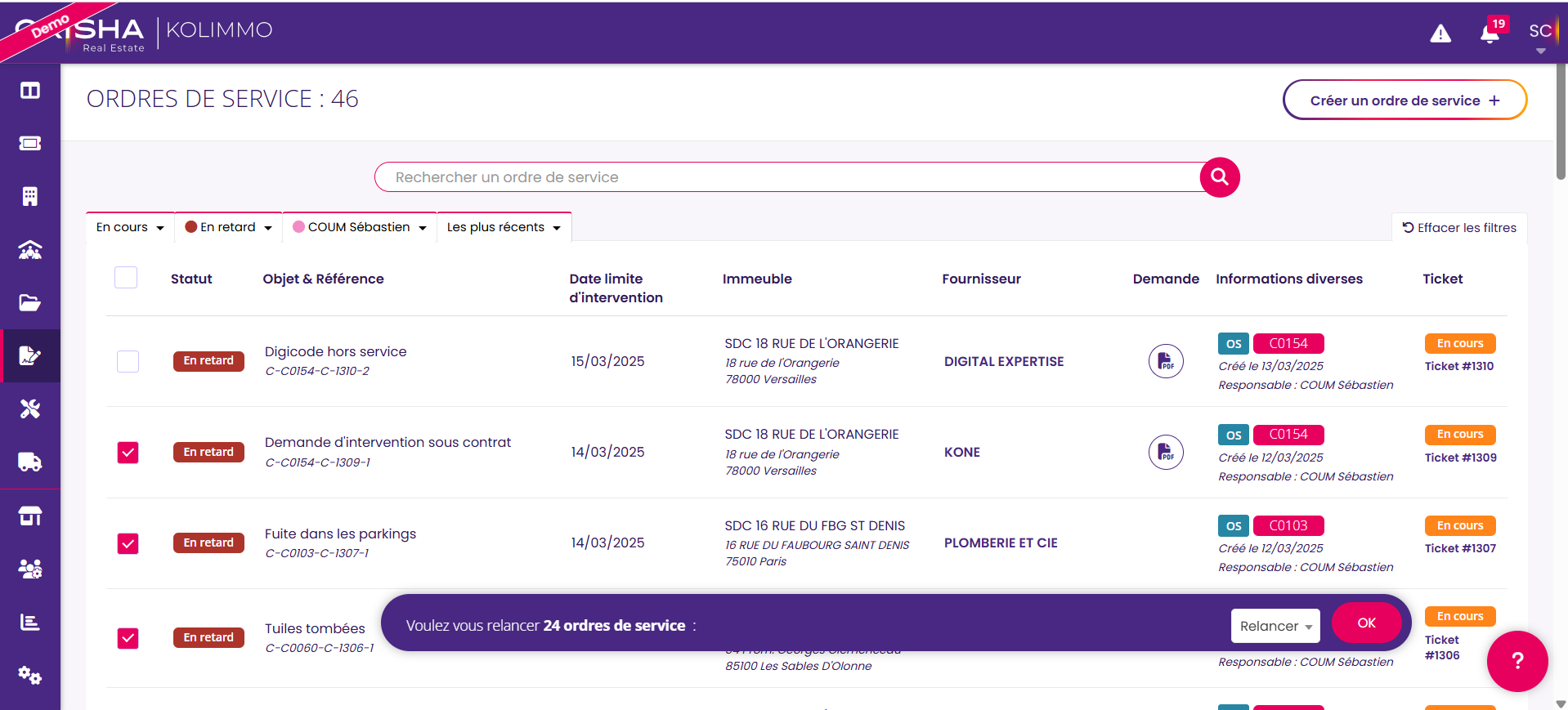Click the service order search field
This screenshot has height=710, width=1568.
pos(788,177)
